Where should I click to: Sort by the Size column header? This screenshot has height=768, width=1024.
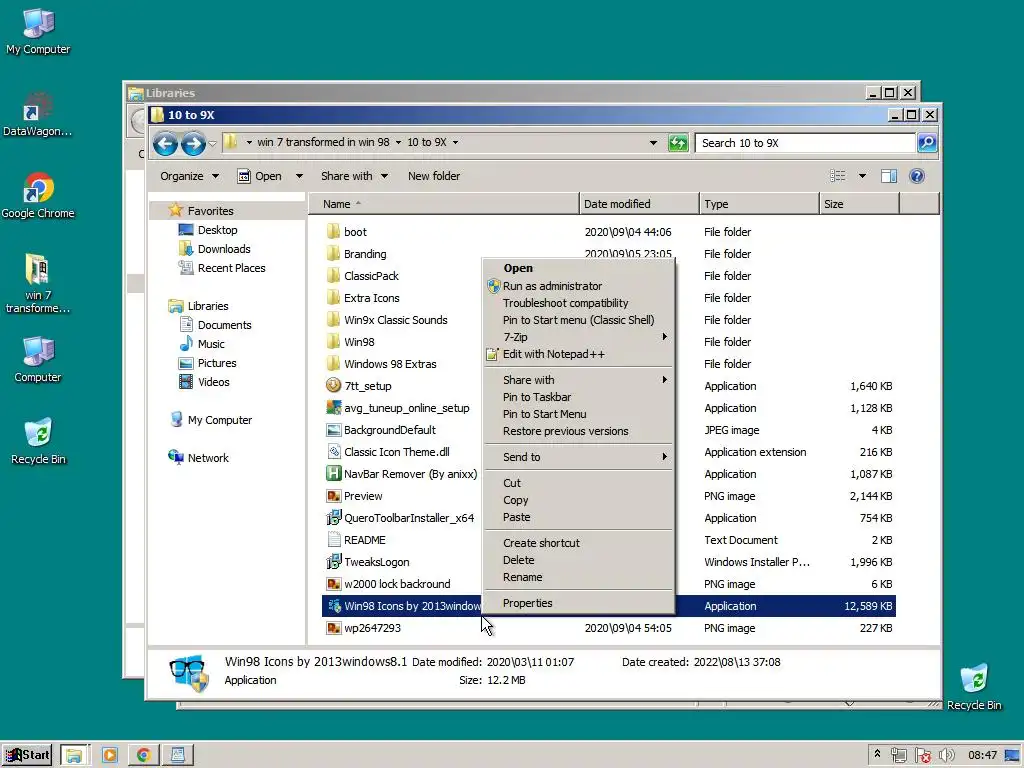pos(859,204)
